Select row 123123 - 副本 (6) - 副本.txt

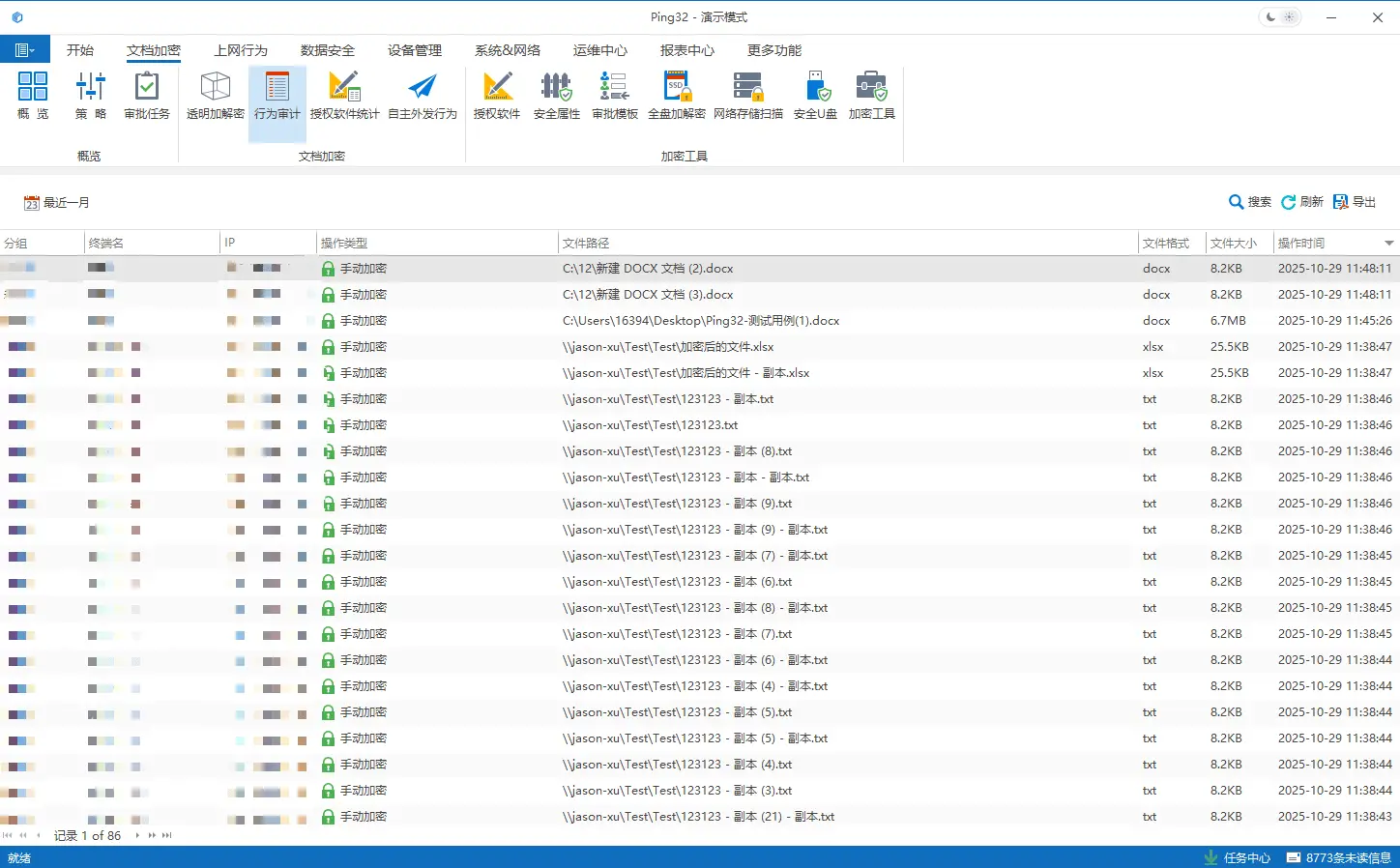[x=700, y=660]
